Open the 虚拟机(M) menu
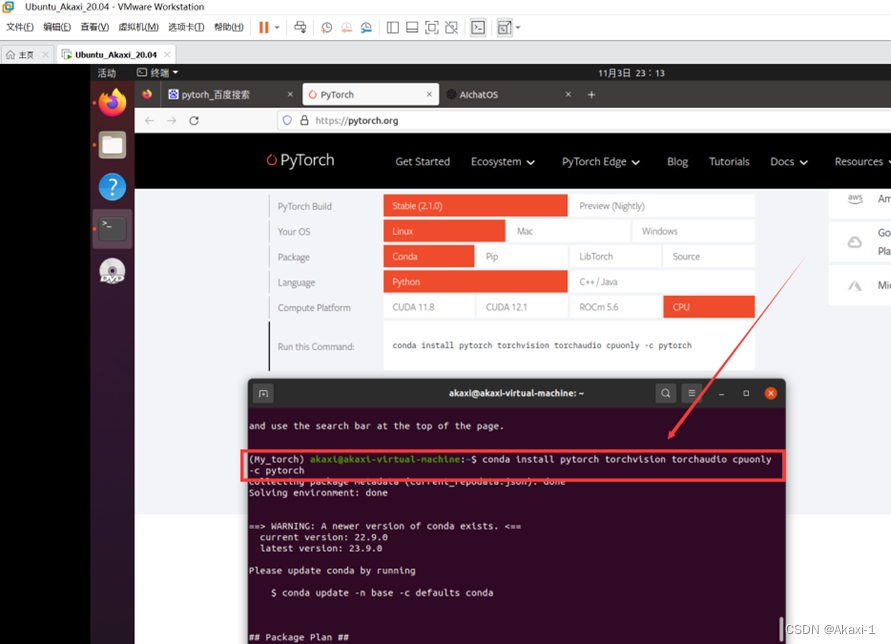Image resolution: width=891 pixels, height=644 pixels. 139,27
